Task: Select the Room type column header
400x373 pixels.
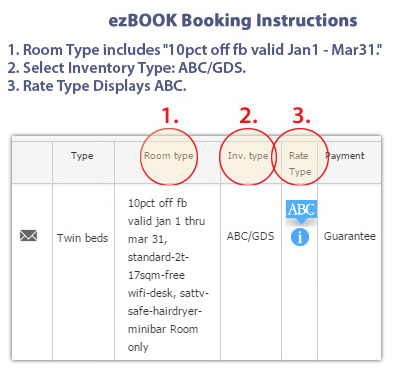Action: tap(168, 156)
